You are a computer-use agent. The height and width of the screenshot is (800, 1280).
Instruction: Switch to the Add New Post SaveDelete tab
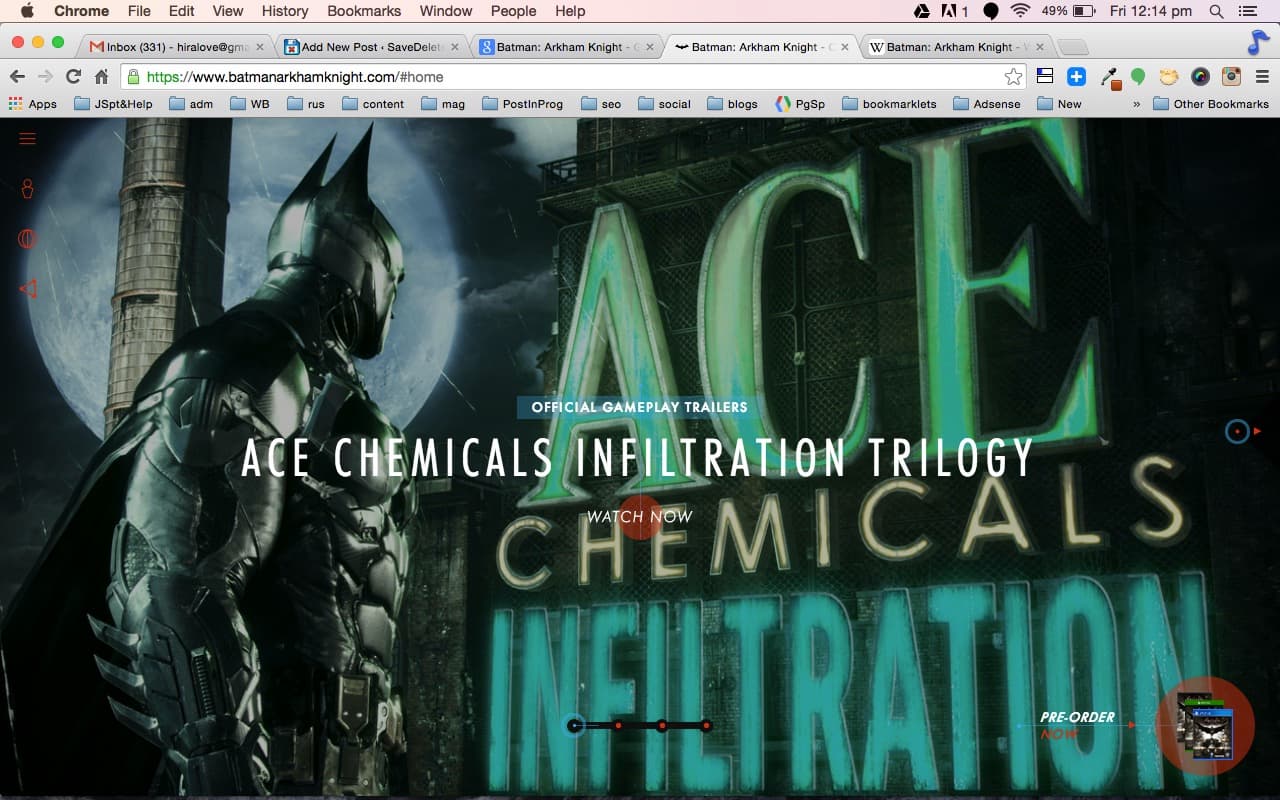370,47
